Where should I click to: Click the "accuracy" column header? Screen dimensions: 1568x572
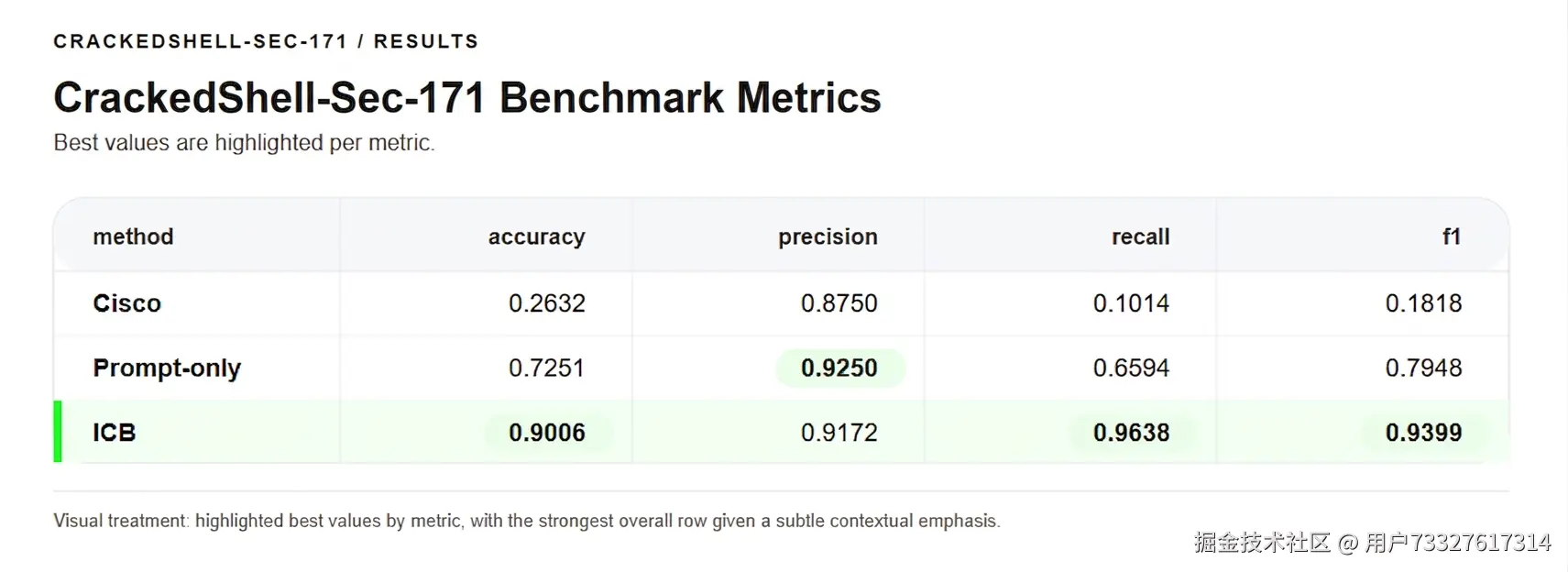click(536, 236)
